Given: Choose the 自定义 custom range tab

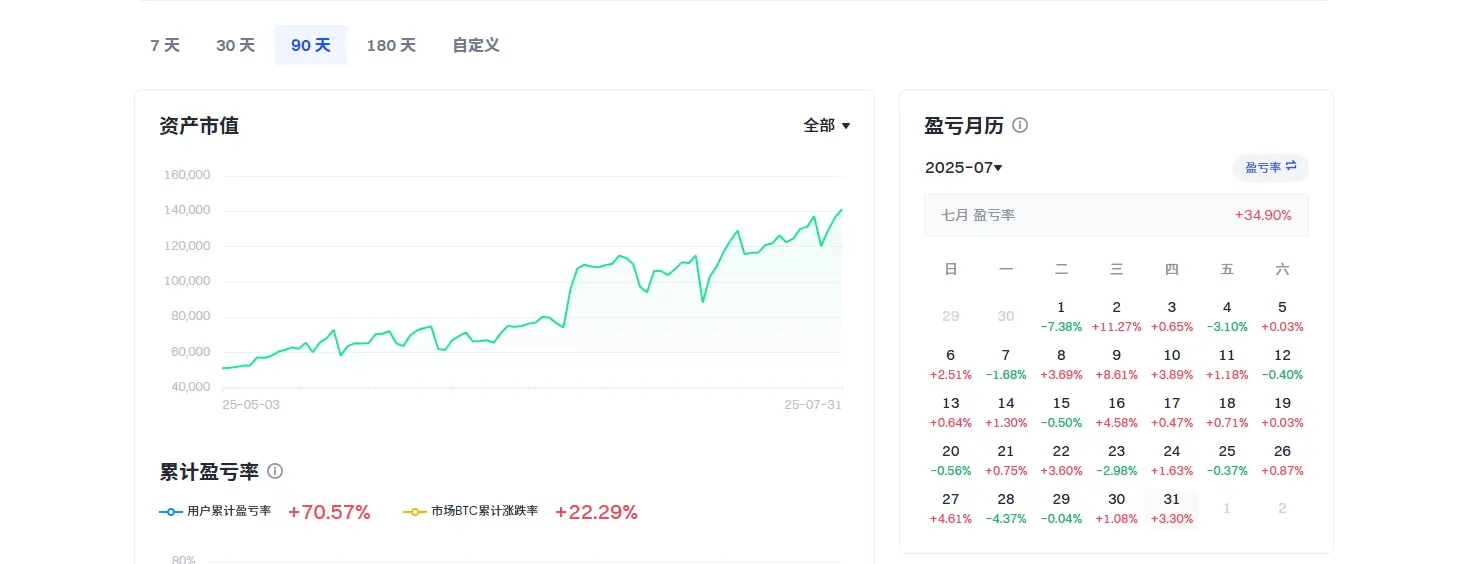Looking at the screenshot, I should [475, 46].
